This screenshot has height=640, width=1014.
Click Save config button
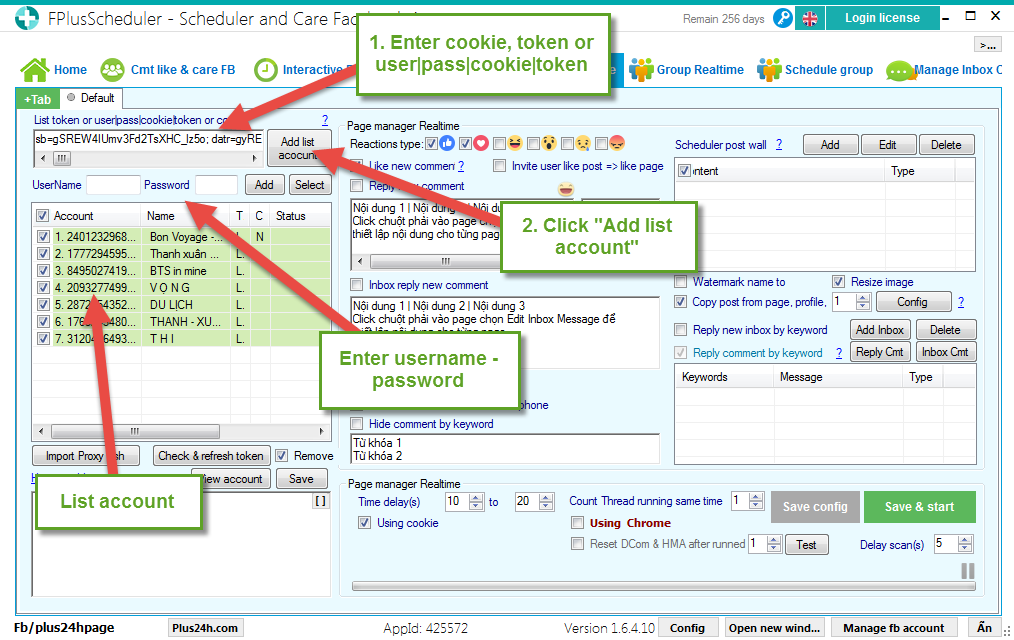[815, 507]
